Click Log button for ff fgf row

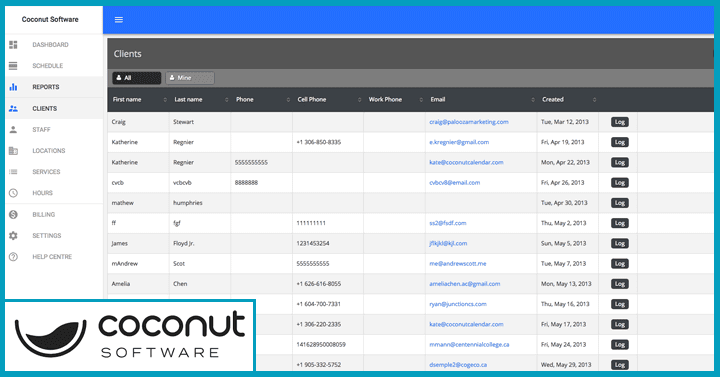619,223
